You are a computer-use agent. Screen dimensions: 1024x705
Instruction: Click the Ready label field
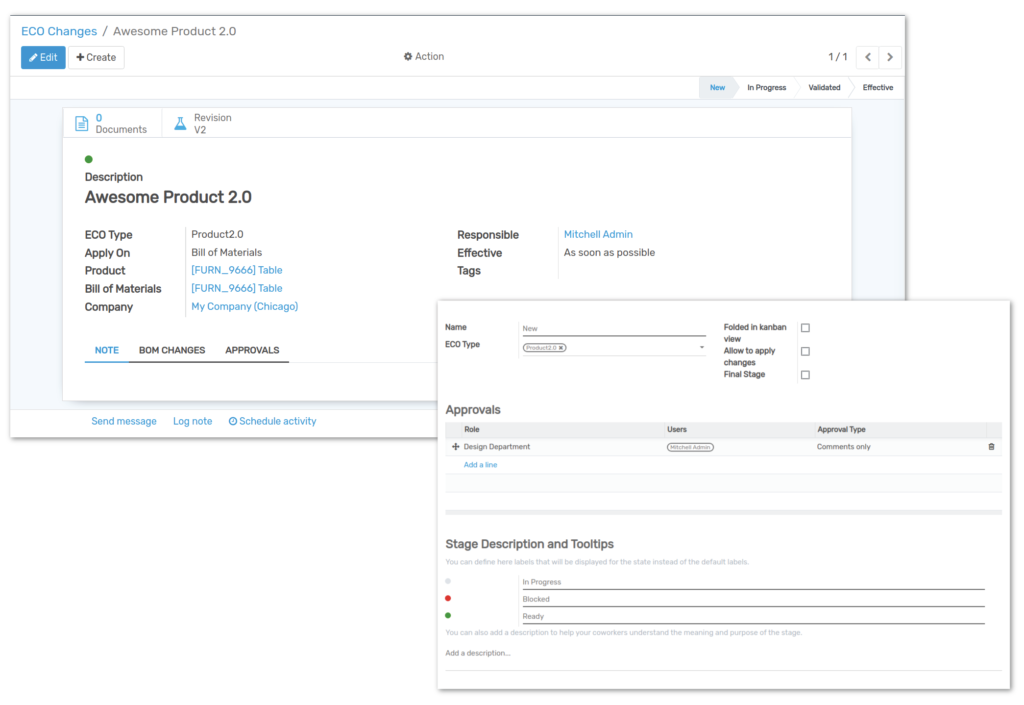[753, 616]
